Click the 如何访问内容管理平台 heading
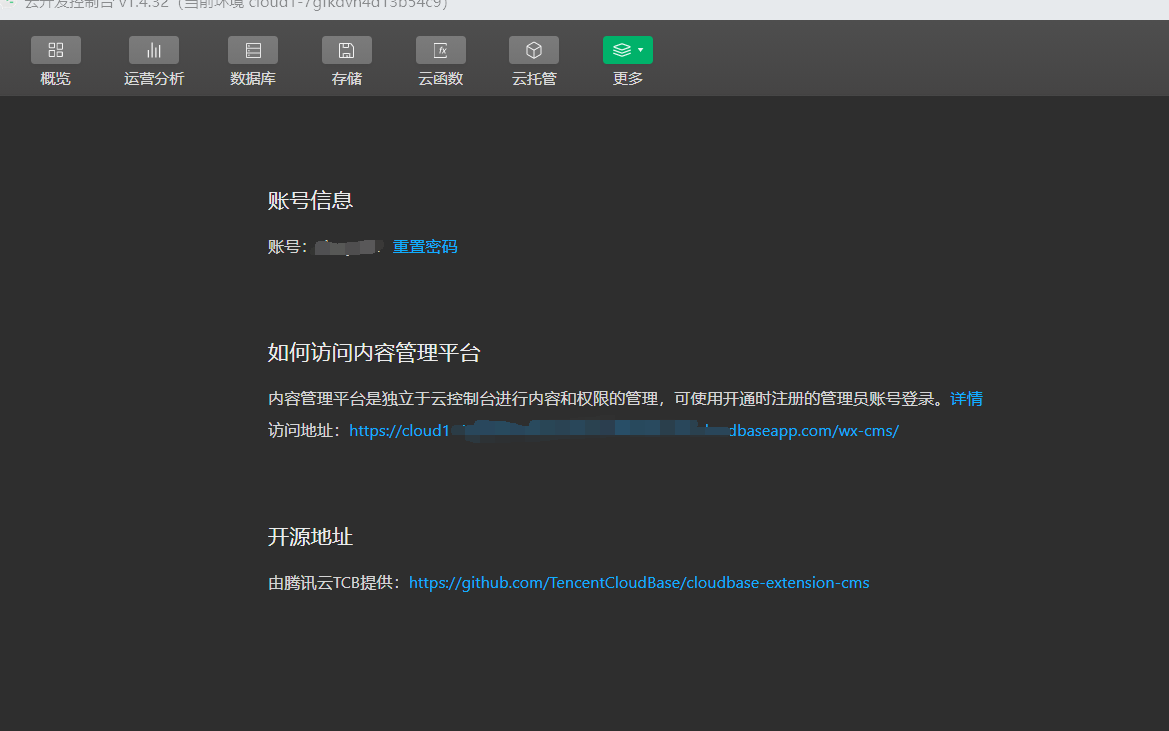The height and width of the screenshot is (731, 1169). [374, 353]
